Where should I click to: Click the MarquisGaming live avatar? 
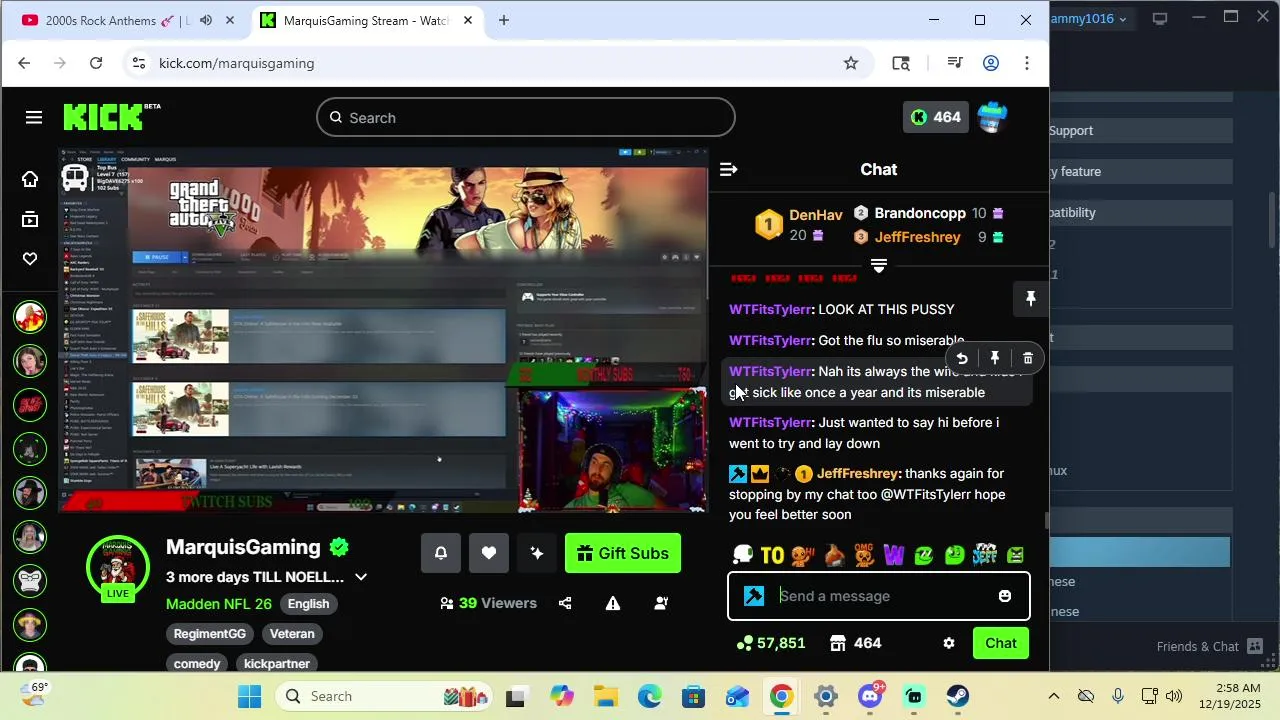pos(118,566)
